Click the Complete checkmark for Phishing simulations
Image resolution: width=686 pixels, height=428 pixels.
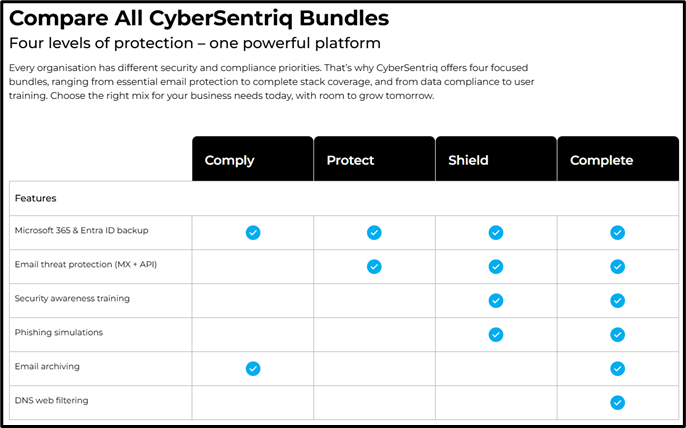click(617, 335)
